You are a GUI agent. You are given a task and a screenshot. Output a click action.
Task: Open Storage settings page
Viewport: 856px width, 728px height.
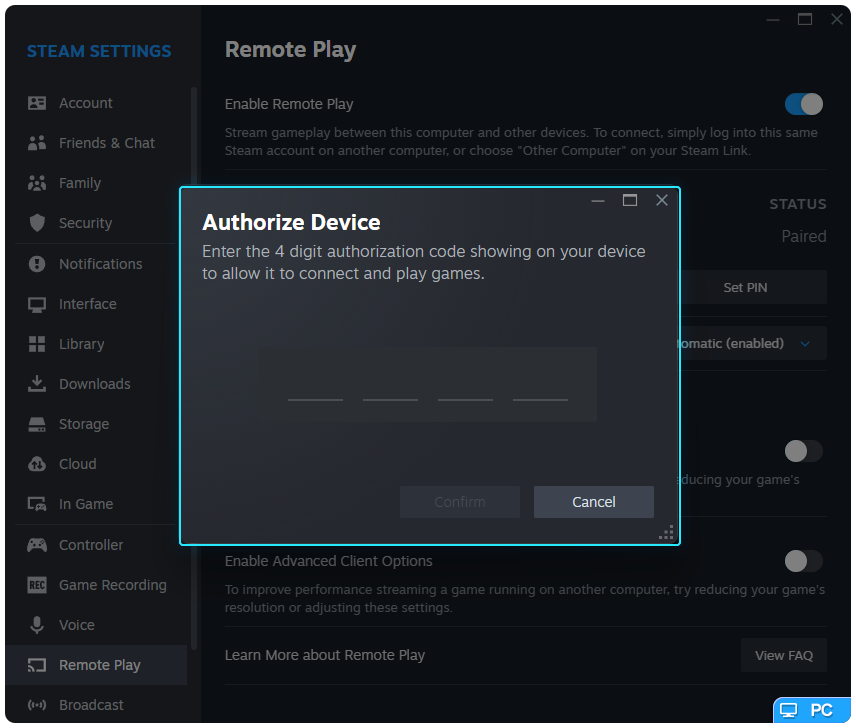(96, 424)
